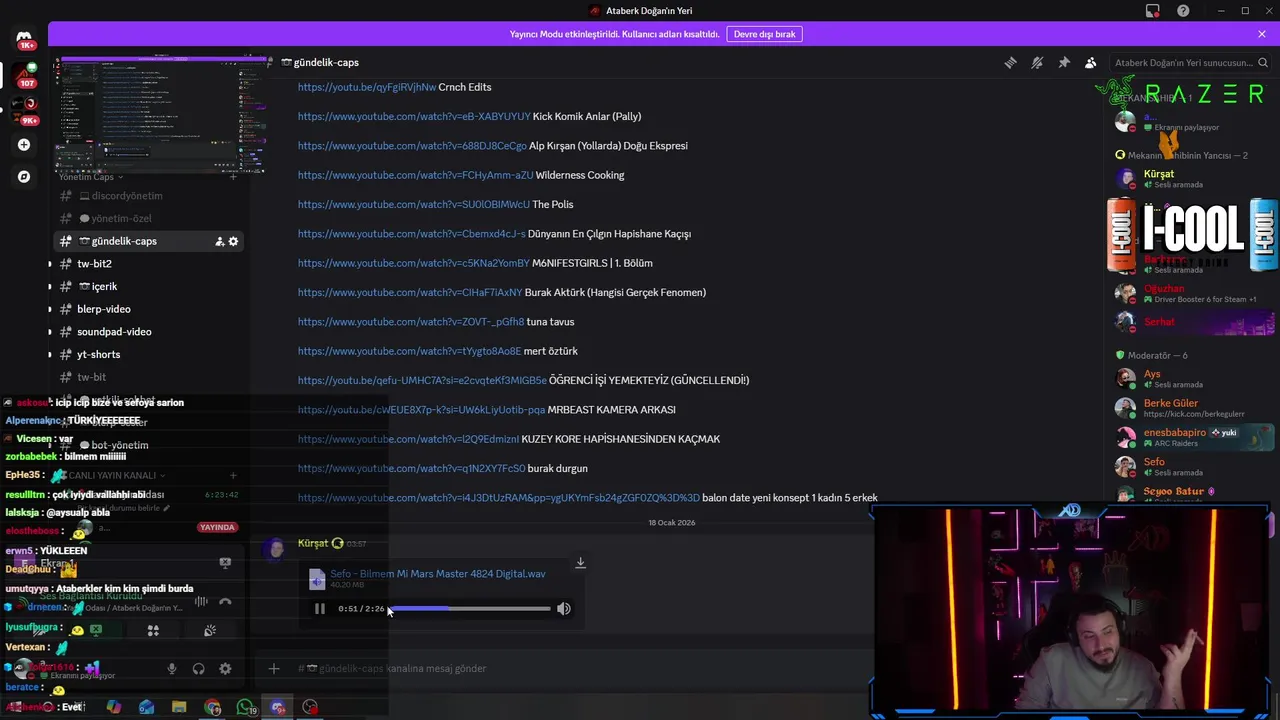Screen dimensions: 1280x720
Task: Invite people icon on gündelik-caps channel
Action: (219, 241)
